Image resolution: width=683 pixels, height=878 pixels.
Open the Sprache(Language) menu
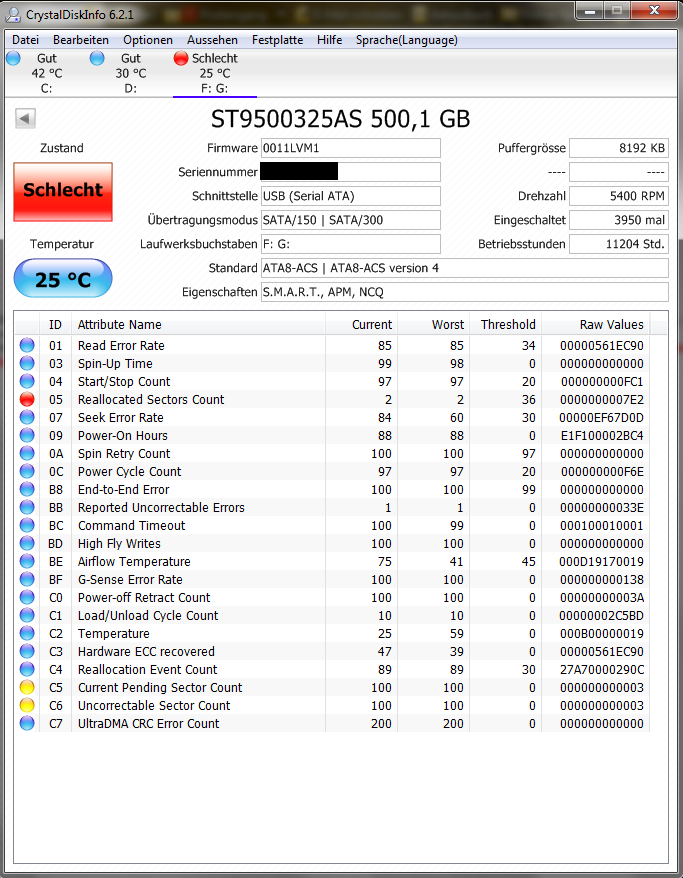pyautogui.click(x=406, y=40)
